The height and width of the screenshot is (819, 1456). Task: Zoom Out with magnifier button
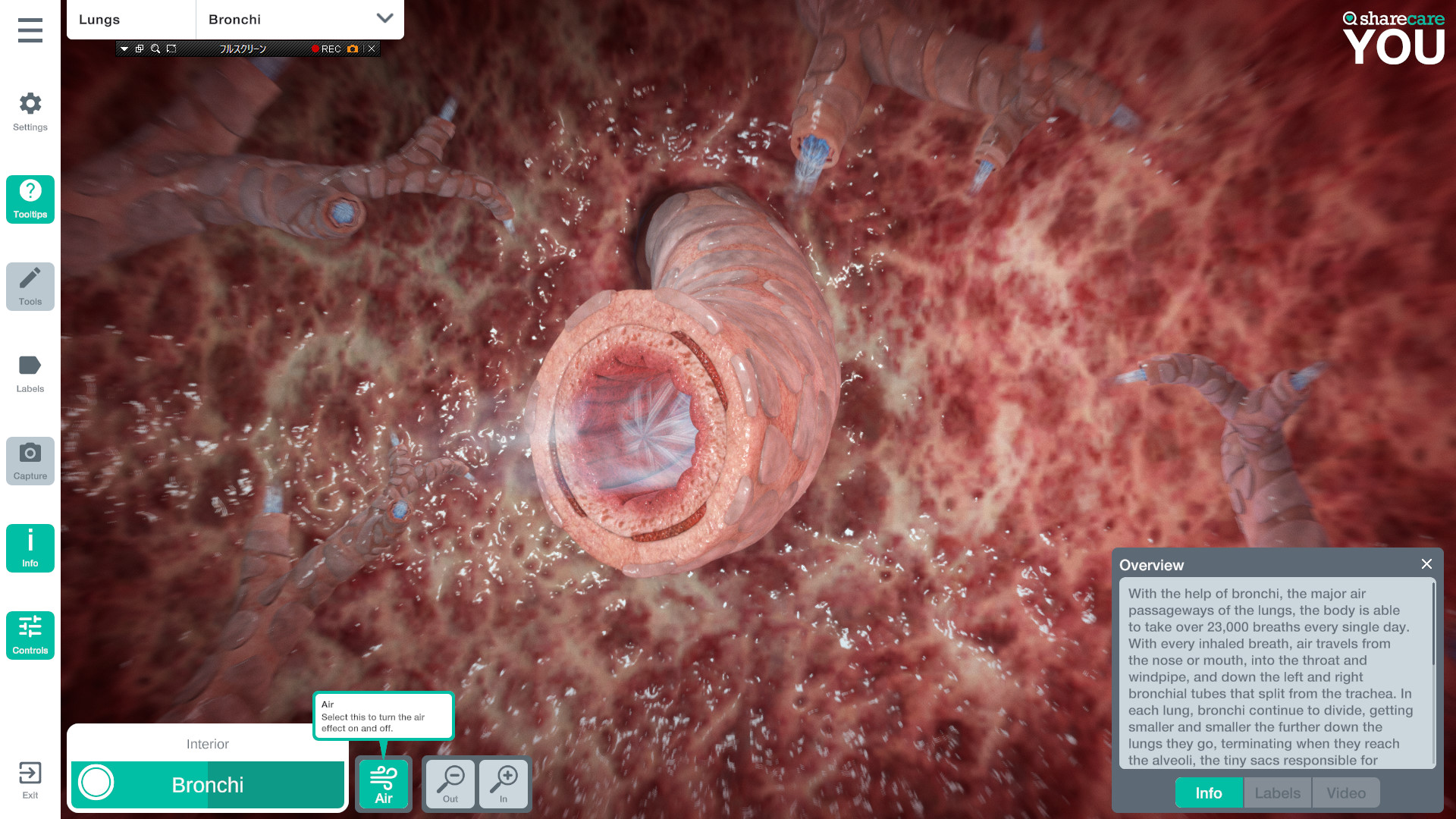click(450, 783)
